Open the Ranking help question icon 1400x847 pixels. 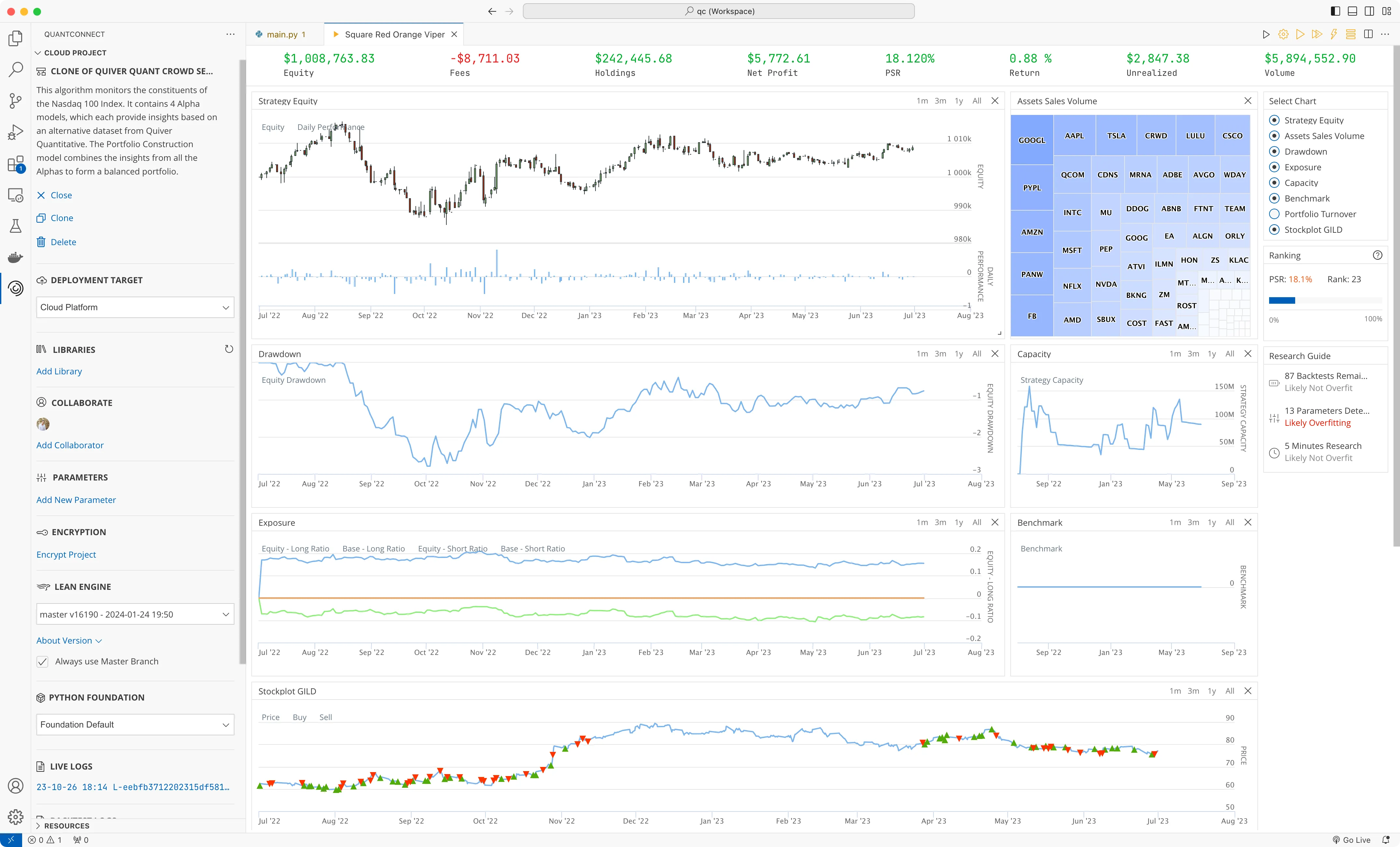pos(1377,256)
